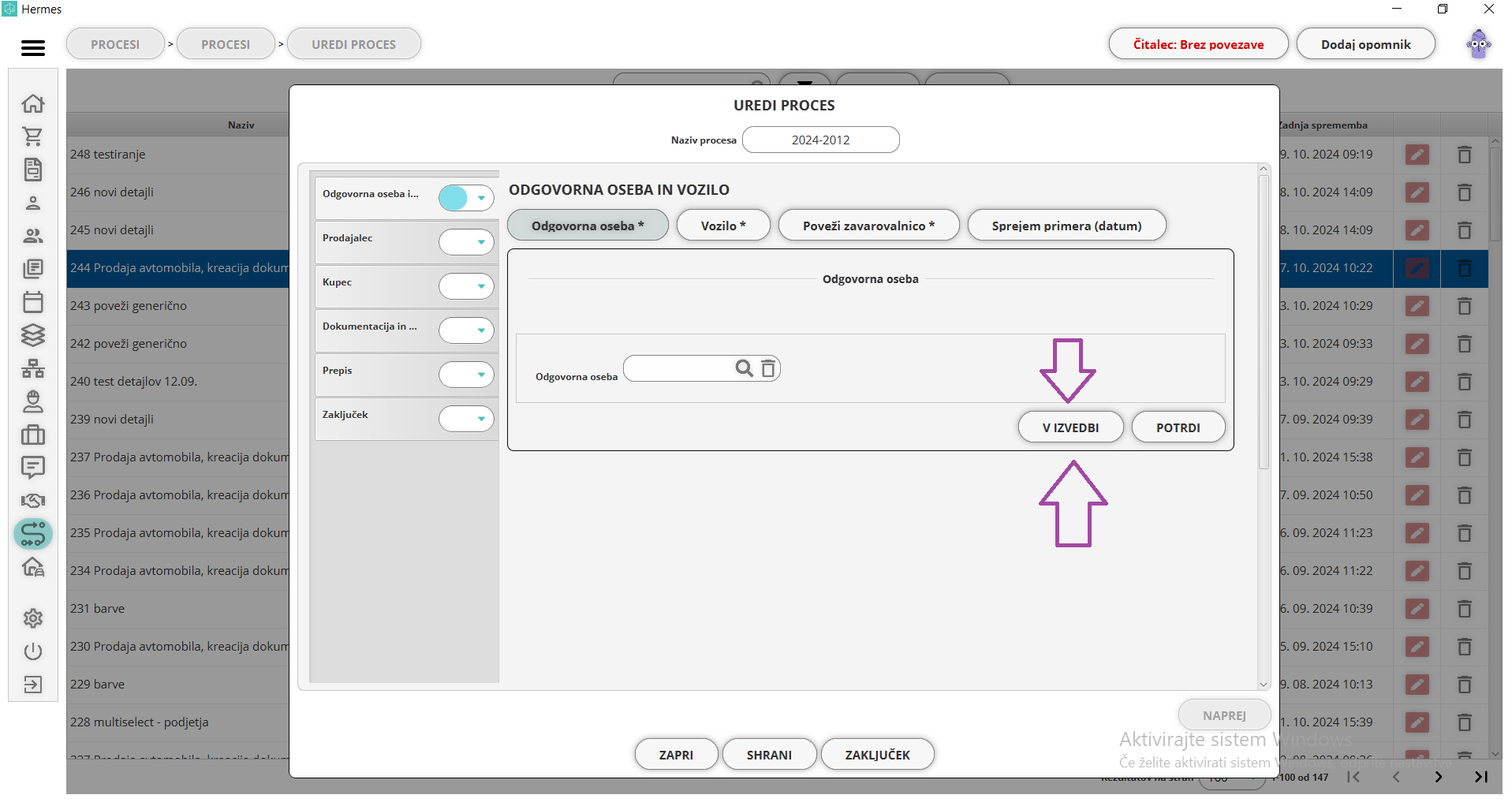Toggle Kupec step status switch
Viewport: 1512px width, 806px height.
coord(466,286)
